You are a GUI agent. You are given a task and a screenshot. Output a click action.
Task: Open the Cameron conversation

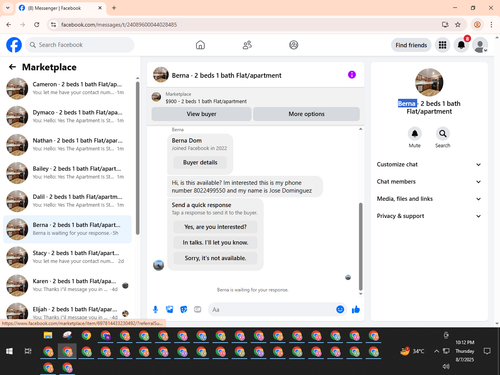click(x=67, y=89)
